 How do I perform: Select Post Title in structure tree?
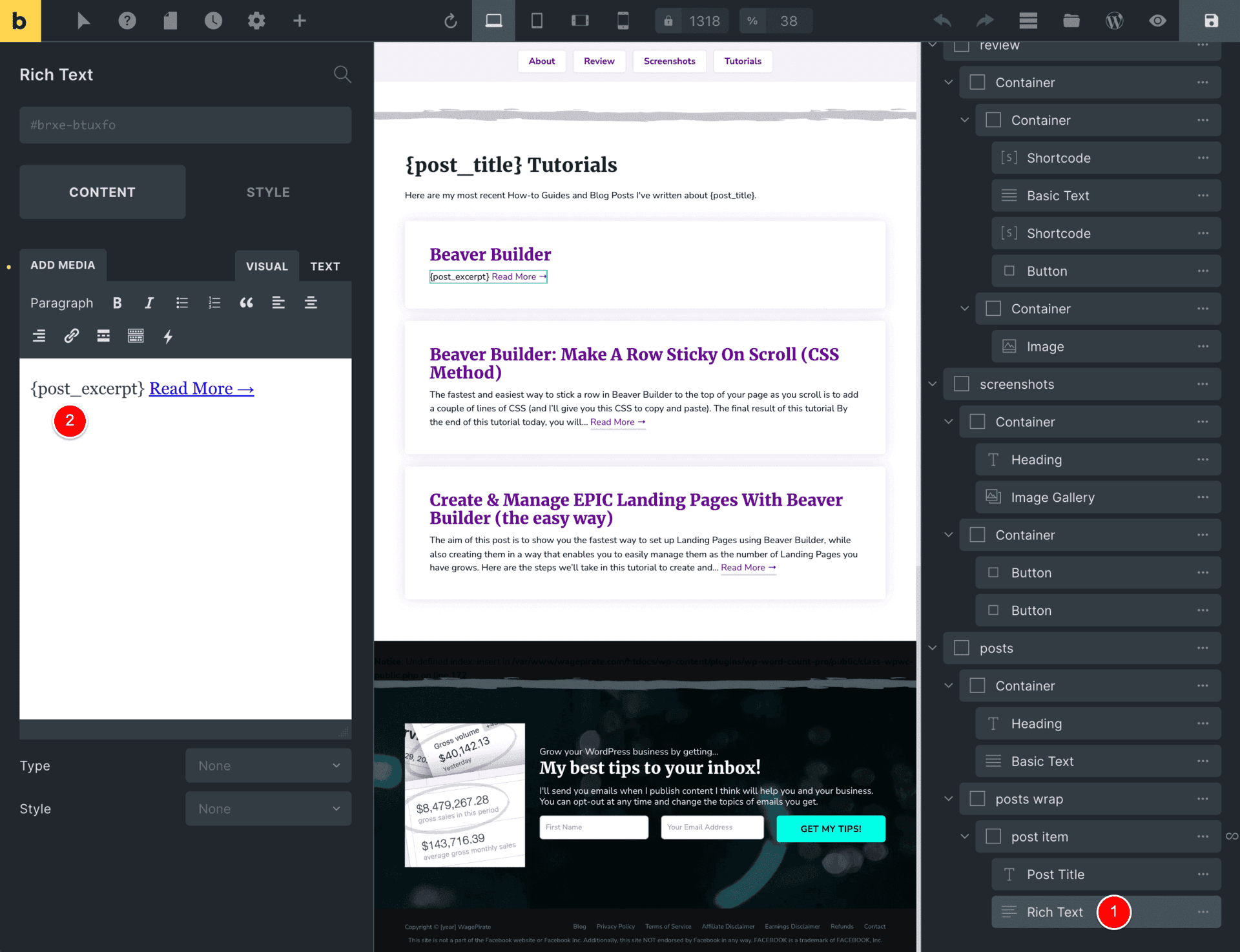point(1106,874)
